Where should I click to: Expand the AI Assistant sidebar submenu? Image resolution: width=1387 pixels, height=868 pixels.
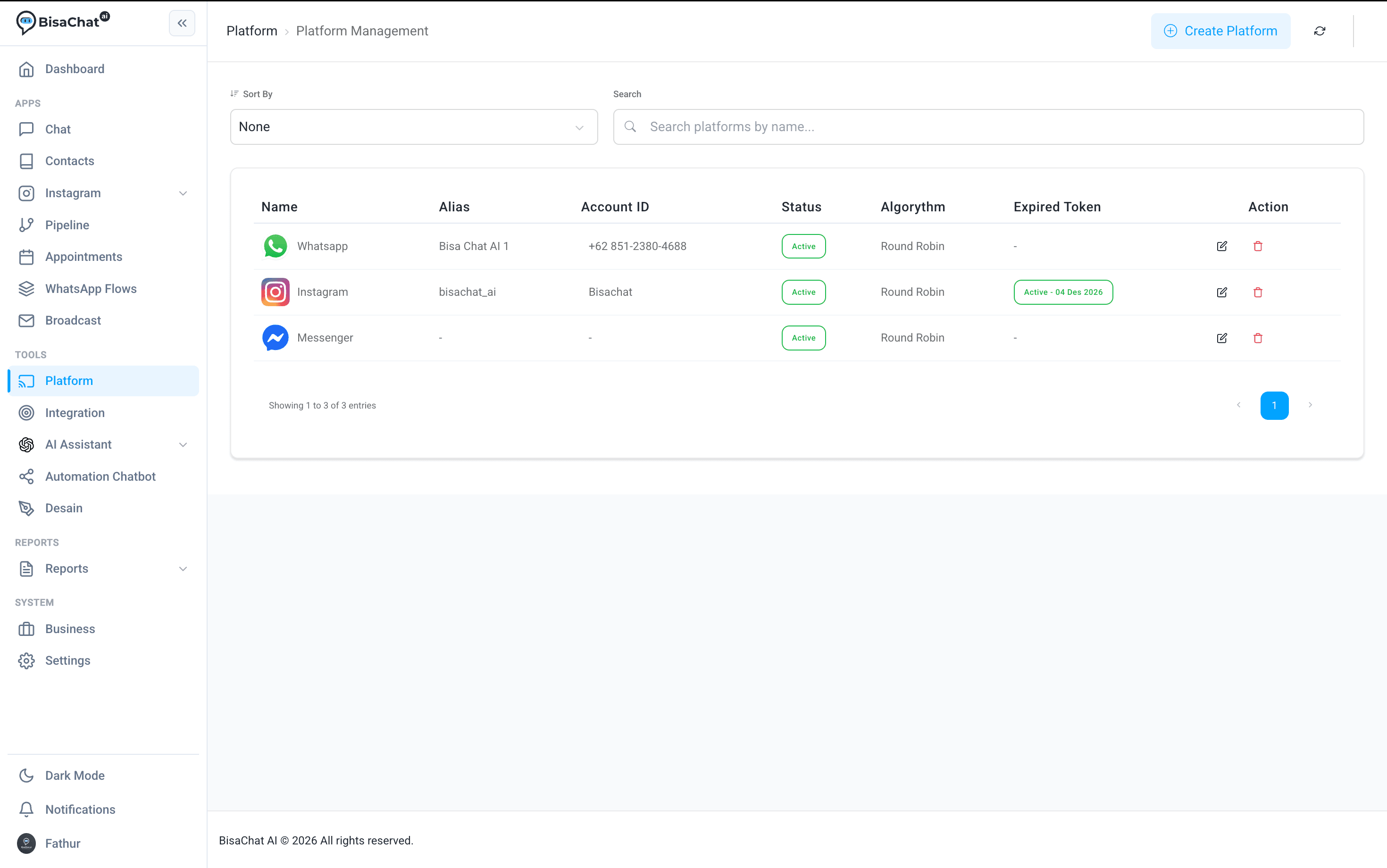[183, 445]
